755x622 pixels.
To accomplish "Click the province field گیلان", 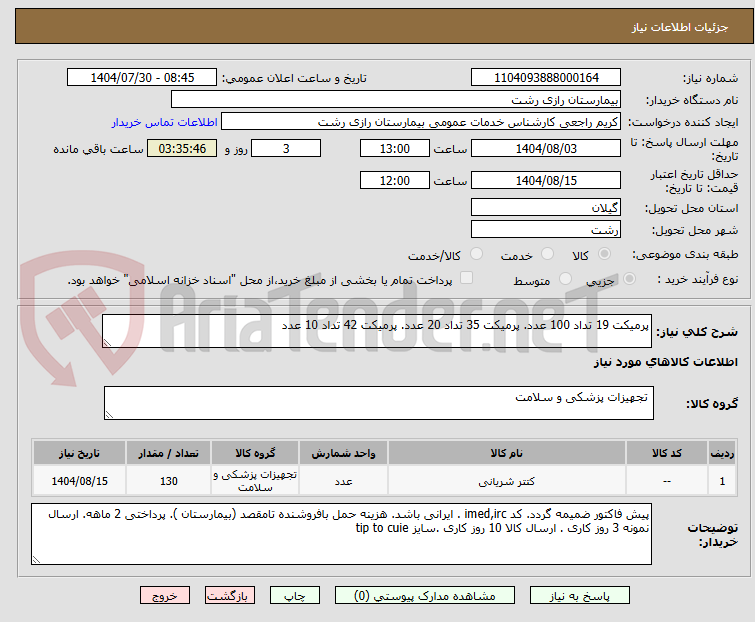I will (x=546, y=207).
